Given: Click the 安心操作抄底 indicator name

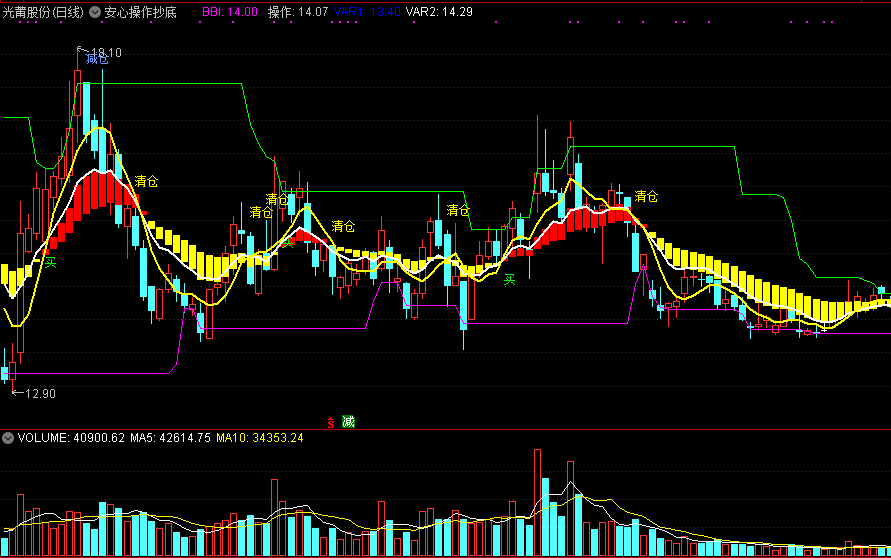Looking at the screenshot, I should [x=140, y=12].
